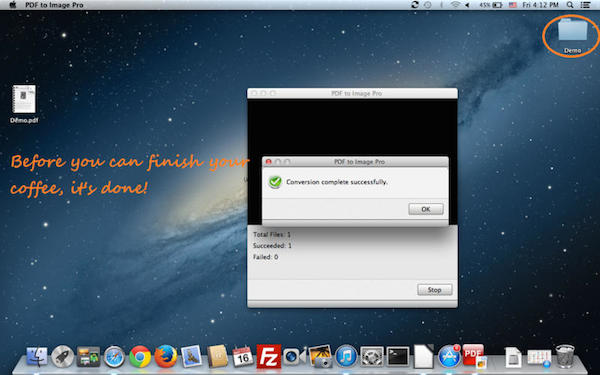The width and height of the screenshot is (600, 375).
Task: Open PDF to Image Pro dock icon
Action: pos(474,356)
